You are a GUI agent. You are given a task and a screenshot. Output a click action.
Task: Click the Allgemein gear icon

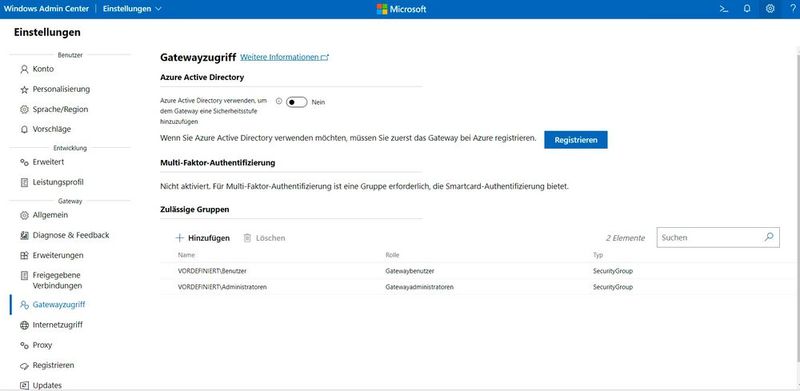pos(24,215)
